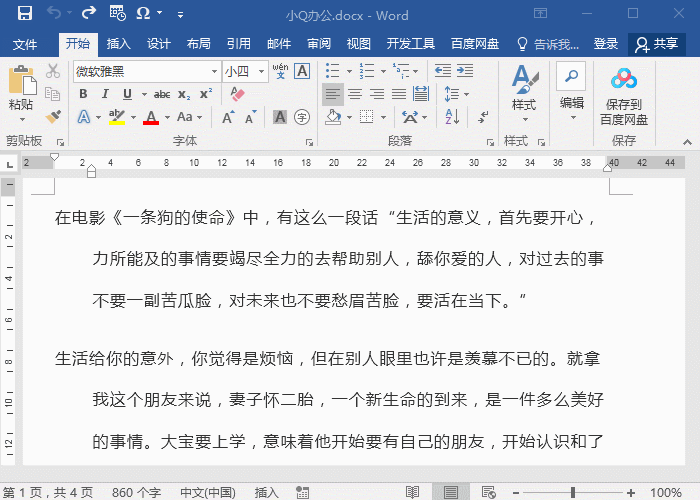Click the 共享 share button

[x=655, y=44]
